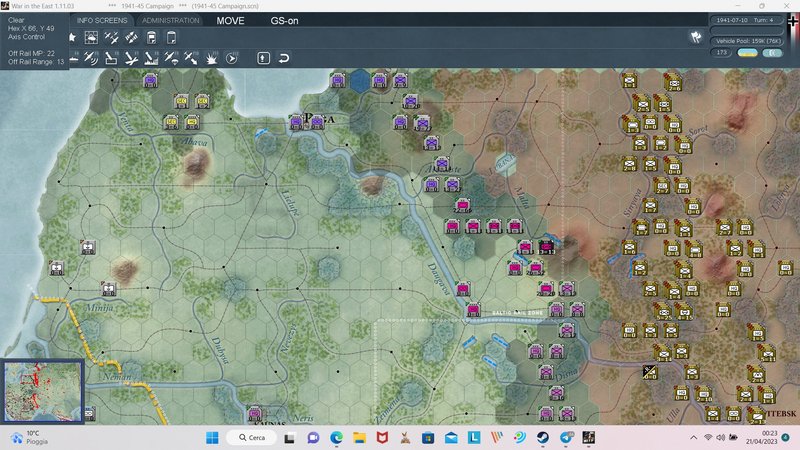Screen dimensions: 800x450
Task: Click the Off Rail MP: 22 hex info line
Action: point(31,53)
